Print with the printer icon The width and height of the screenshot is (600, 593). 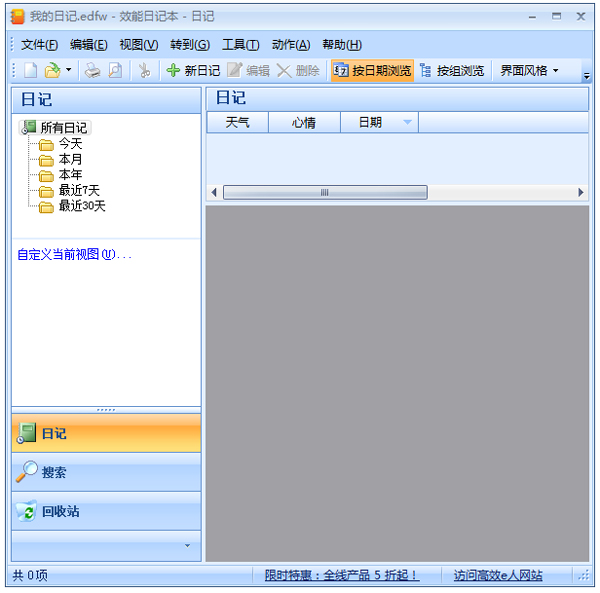[92, 71]
